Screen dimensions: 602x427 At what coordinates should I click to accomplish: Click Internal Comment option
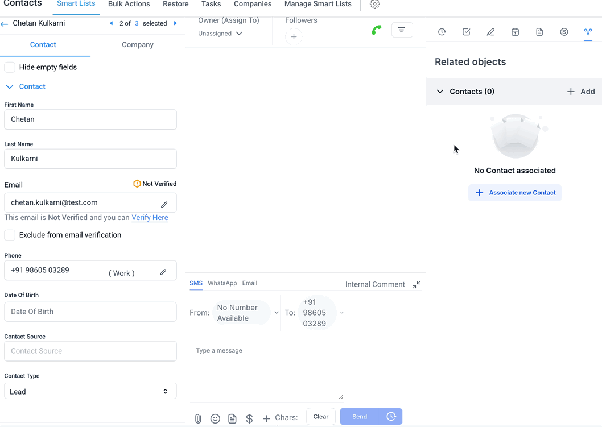[x=375, y=284]
